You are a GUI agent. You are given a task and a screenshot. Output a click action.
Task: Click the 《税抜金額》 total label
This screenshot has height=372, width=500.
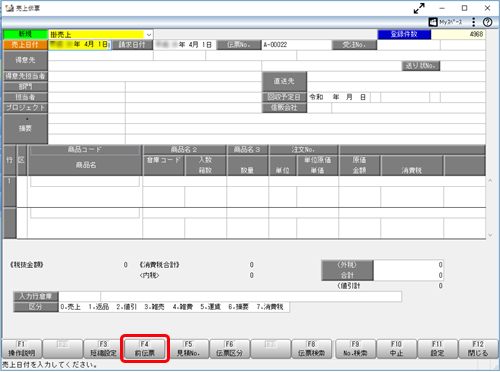pos(27,265)
